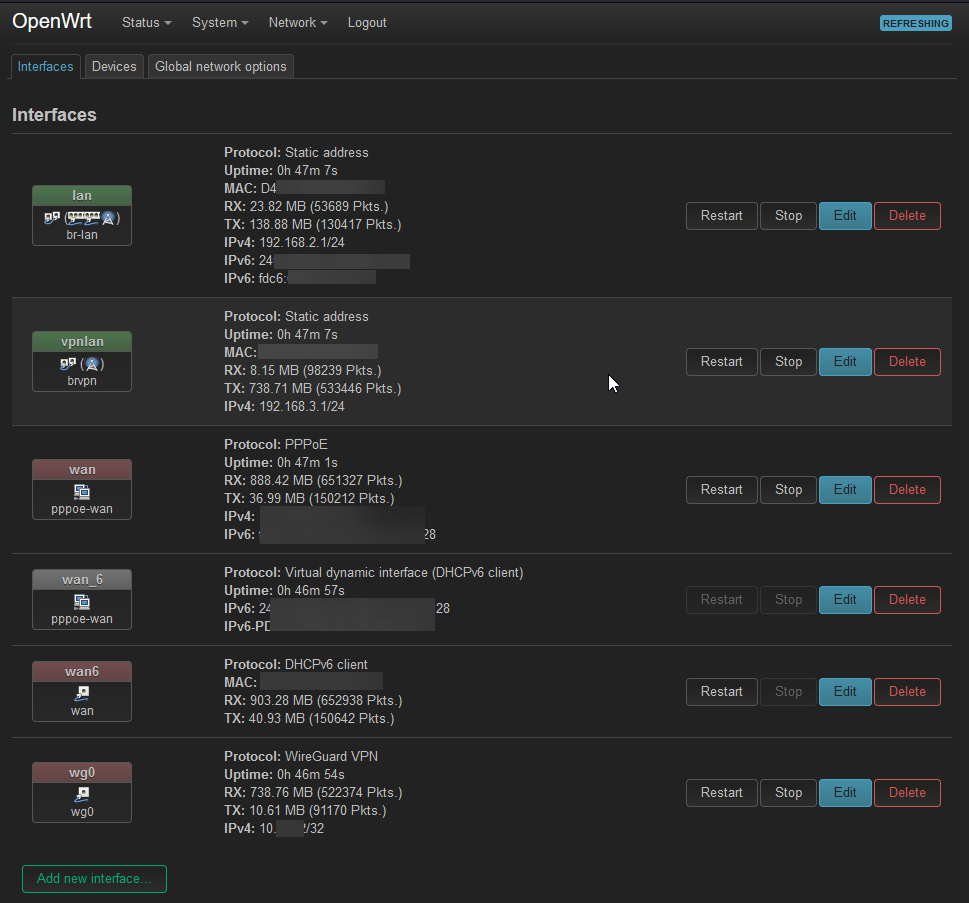Restart the lan interface
The image size is (969, 903).
click(x=721, y=216)
